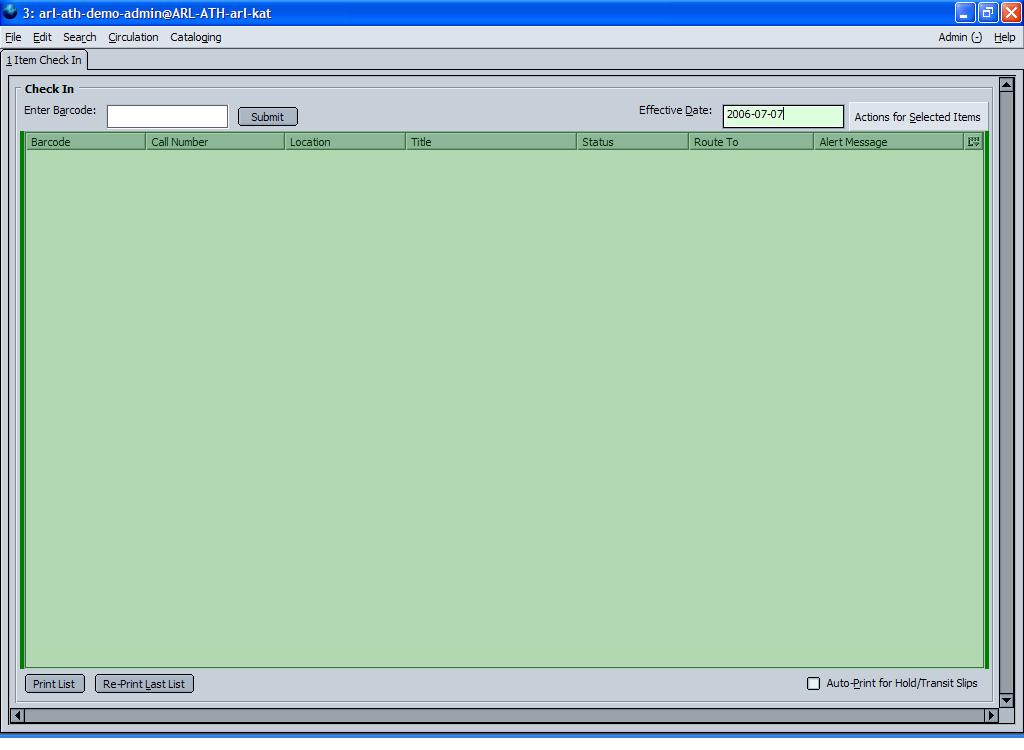The image size is (1024, 750).
Task: Open Actions for Selected Items menu
Action: [x=917, y=117]
